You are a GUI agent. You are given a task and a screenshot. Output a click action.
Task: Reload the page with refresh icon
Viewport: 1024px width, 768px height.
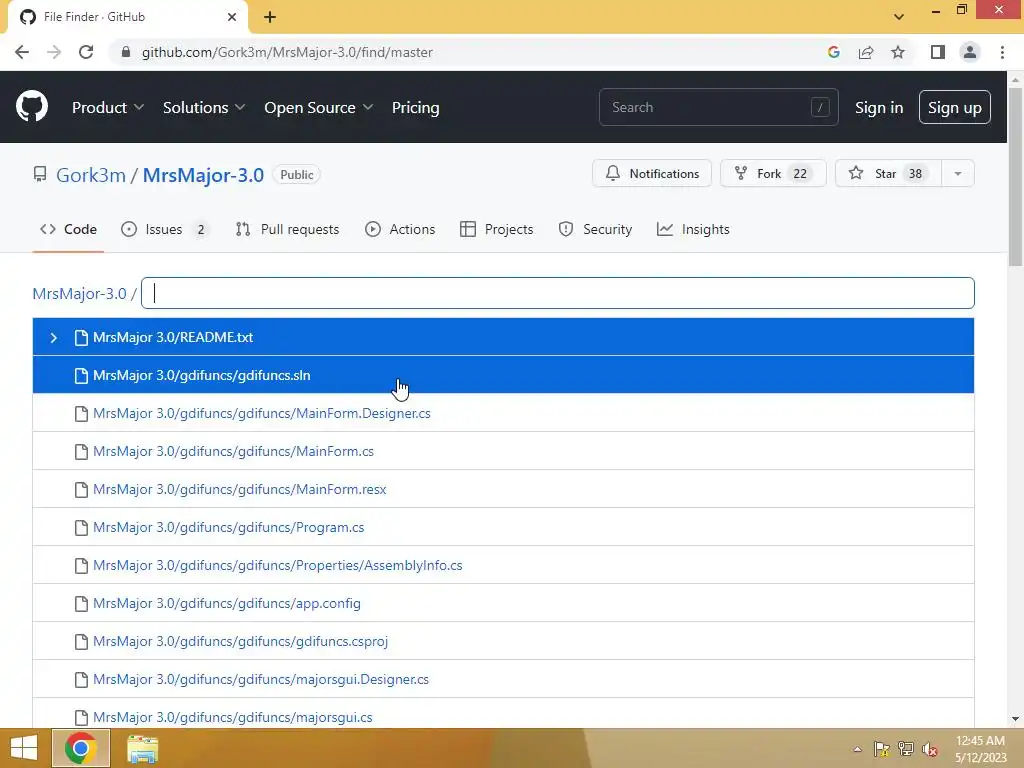86,52
